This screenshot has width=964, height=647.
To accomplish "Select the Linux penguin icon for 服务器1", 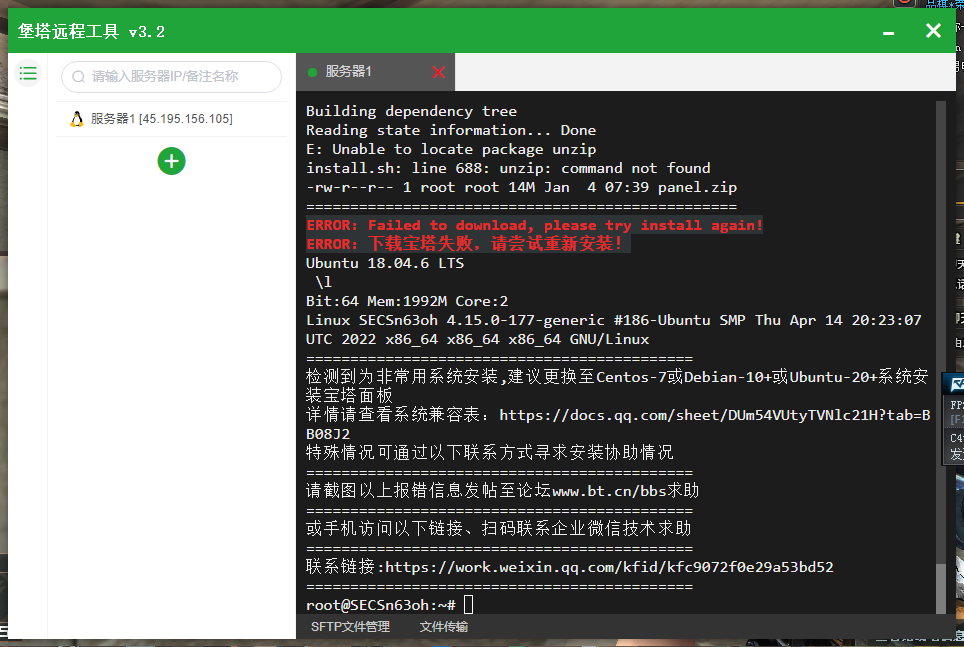I will pyautogui.click(x=76, y=119).
